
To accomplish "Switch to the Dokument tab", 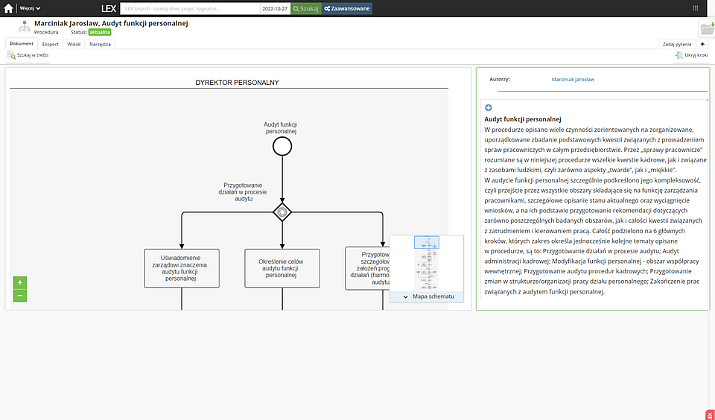I will coord(21,44).
